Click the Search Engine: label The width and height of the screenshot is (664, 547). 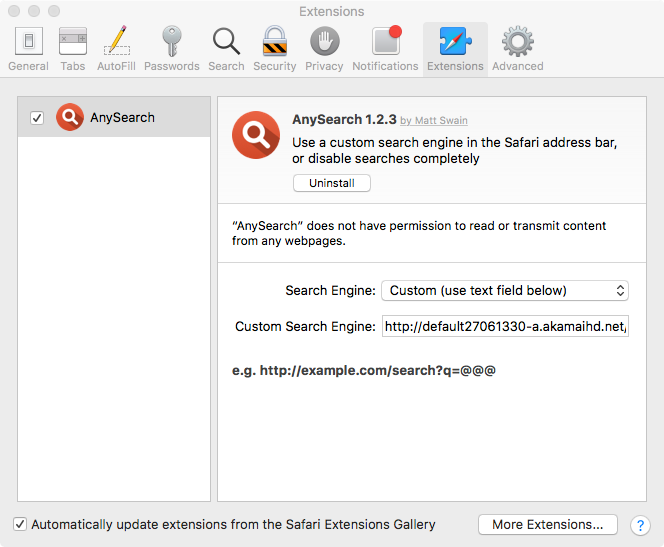pos(330,290)
